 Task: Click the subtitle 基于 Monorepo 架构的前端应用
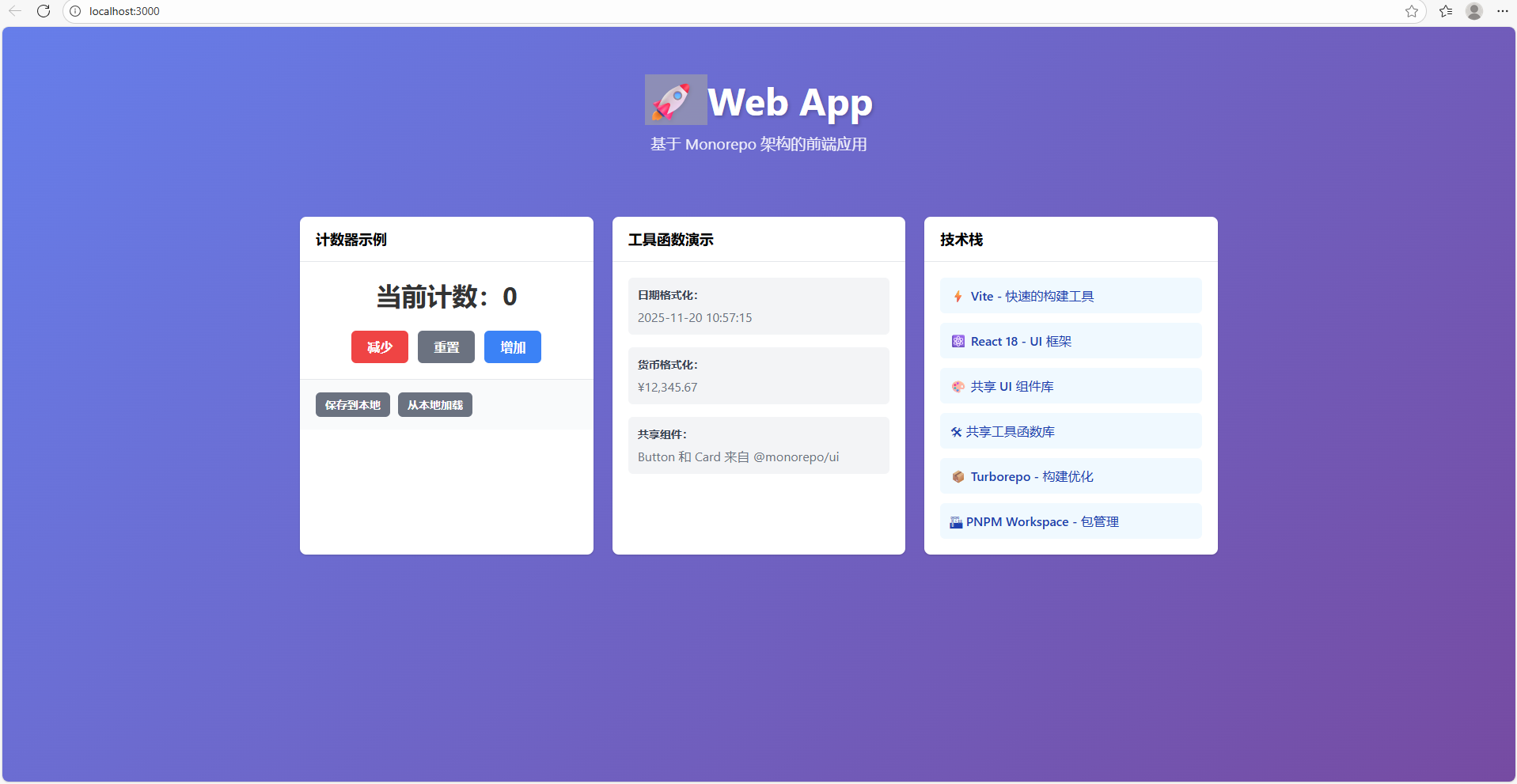759,144
